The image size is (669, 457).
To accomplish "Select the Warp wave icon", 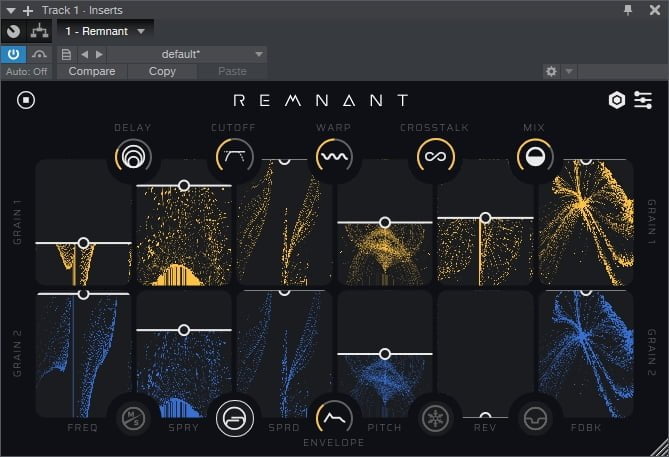I will pyautogui.click(x=334, y=157).
